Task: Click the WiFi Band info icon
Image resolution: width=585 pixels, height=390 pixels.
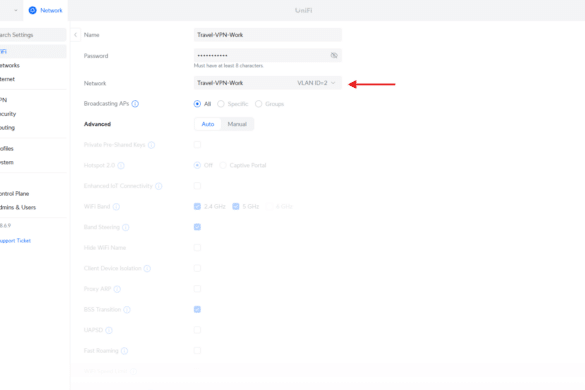Action: click(116, 206)
